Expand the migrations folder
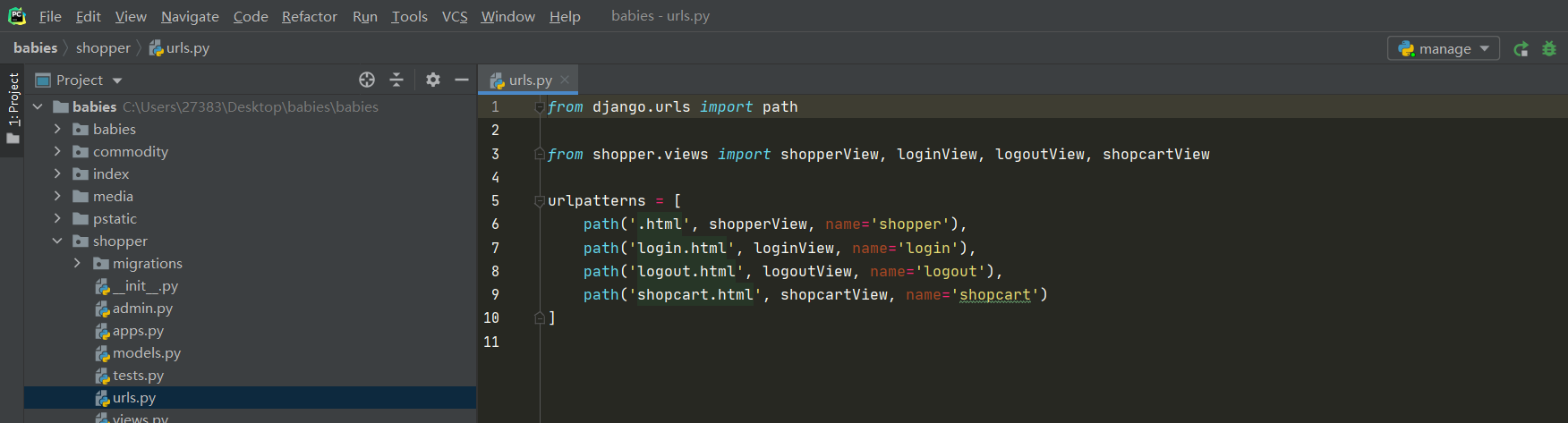This screenshot has height=423, width=1568. click(x=77, y=263)
